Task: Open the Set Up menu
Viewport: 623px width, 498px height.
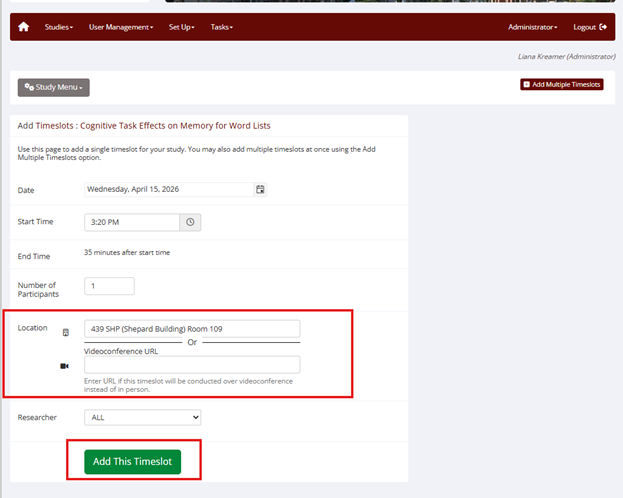Action: (182, 27)
